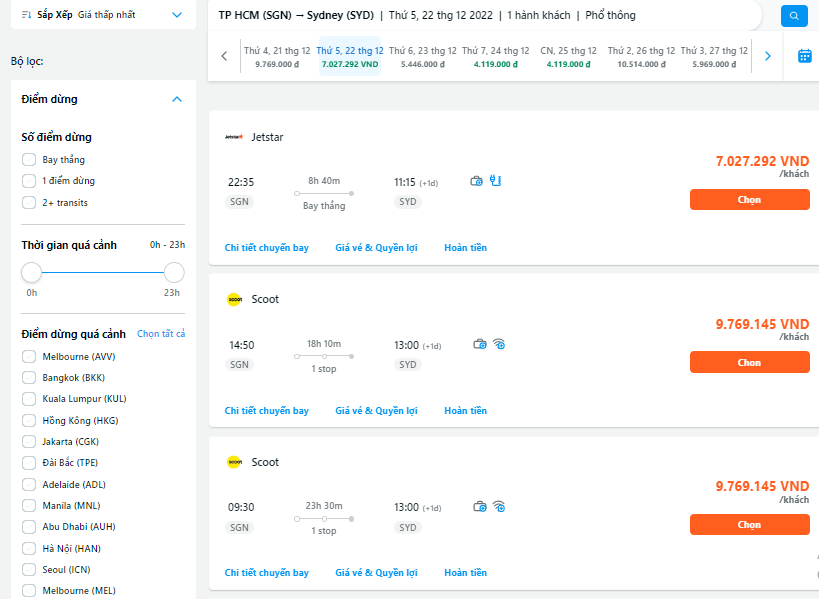Click the Jetstar flight baggage icon
Screen dimensions: 819x599
pos(477,181)
